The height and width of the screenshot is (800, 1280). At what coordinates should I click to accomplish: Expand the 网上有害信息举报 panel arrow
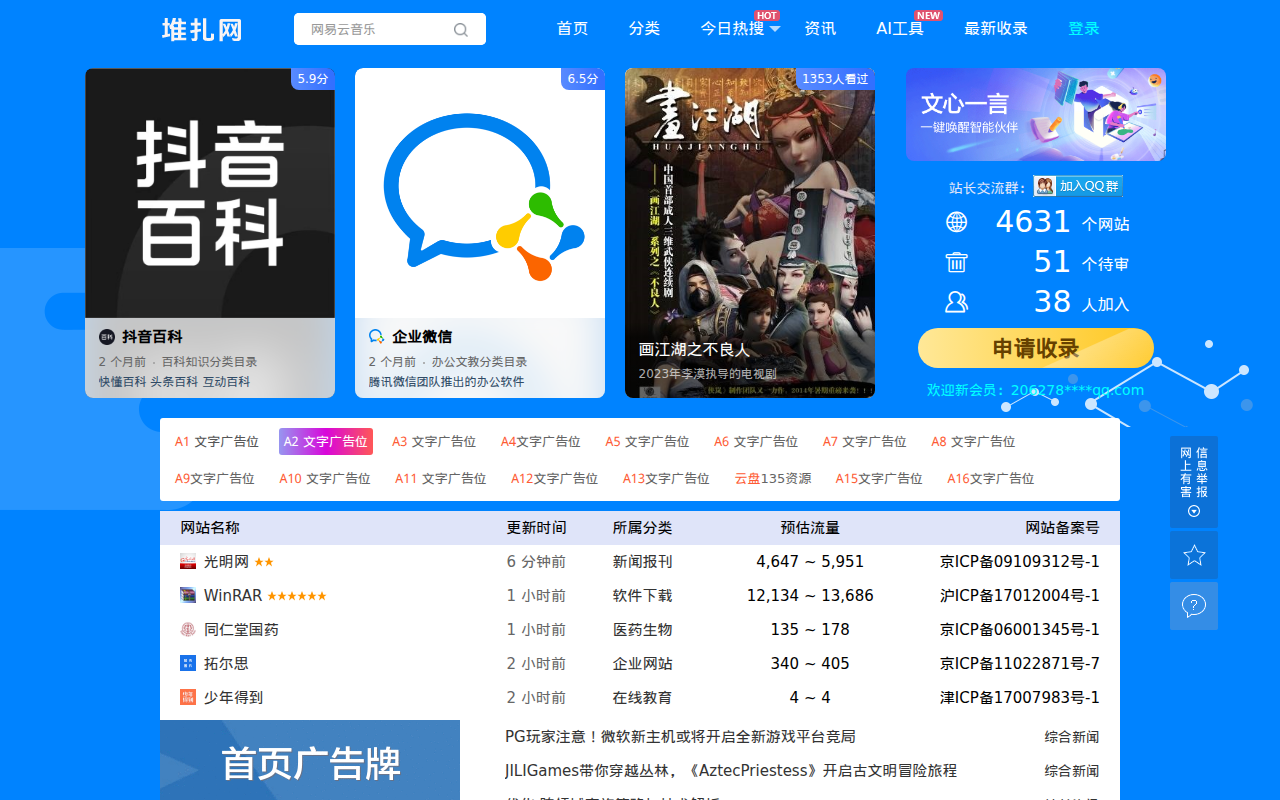[x=1194, y=512]
